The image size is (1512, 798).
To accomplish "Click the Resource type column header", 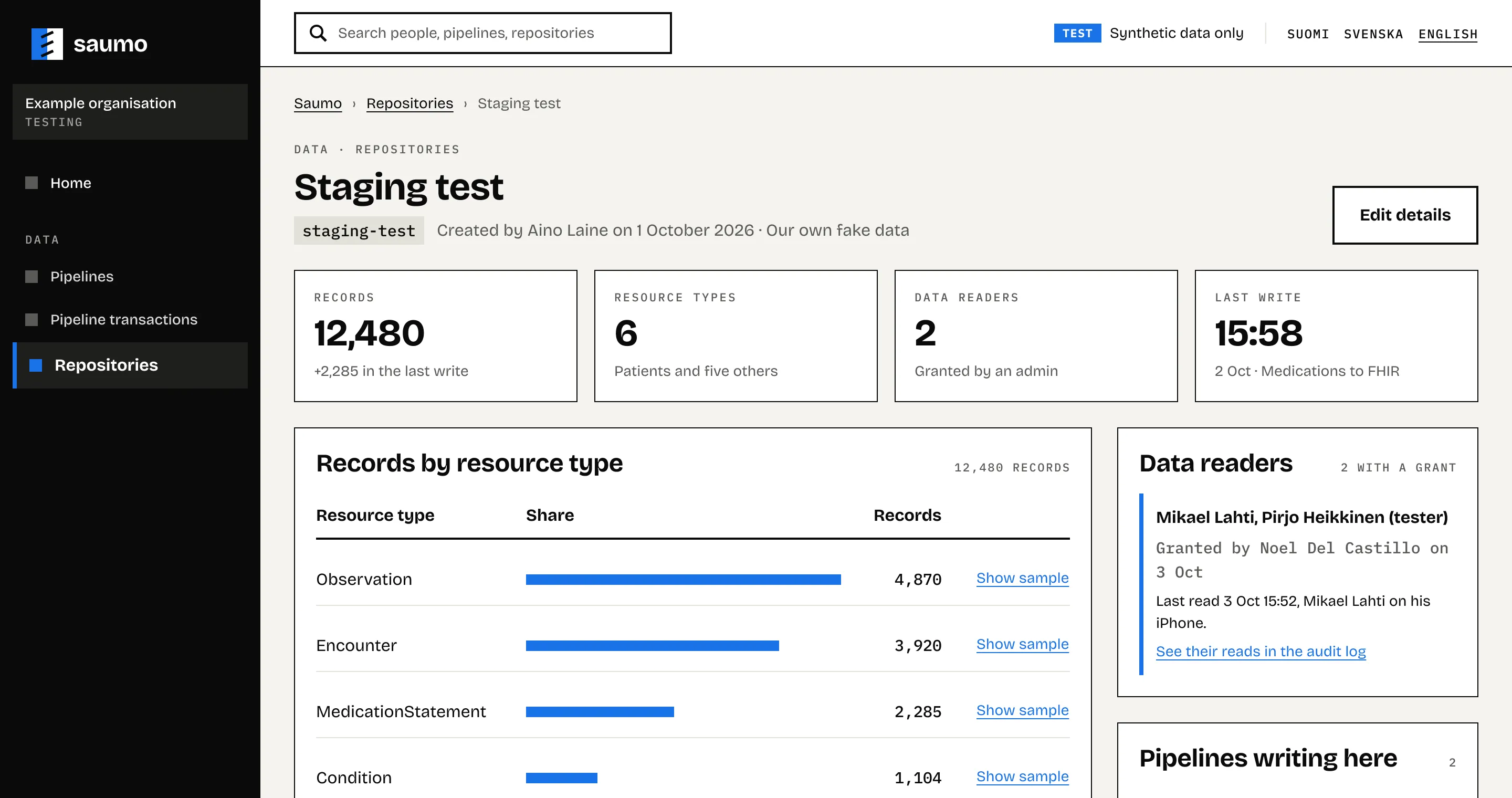I will pos(375,515).
